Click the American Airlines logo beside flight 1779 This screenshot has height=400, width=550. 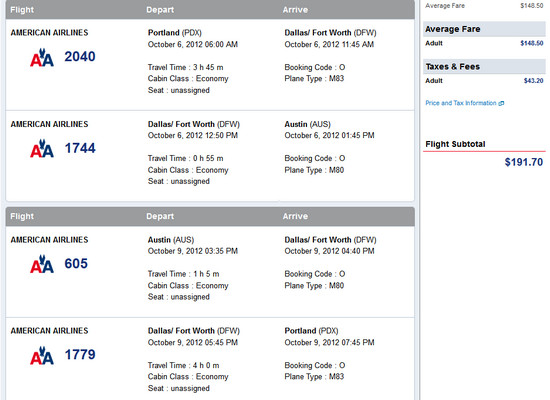point(42,355)
